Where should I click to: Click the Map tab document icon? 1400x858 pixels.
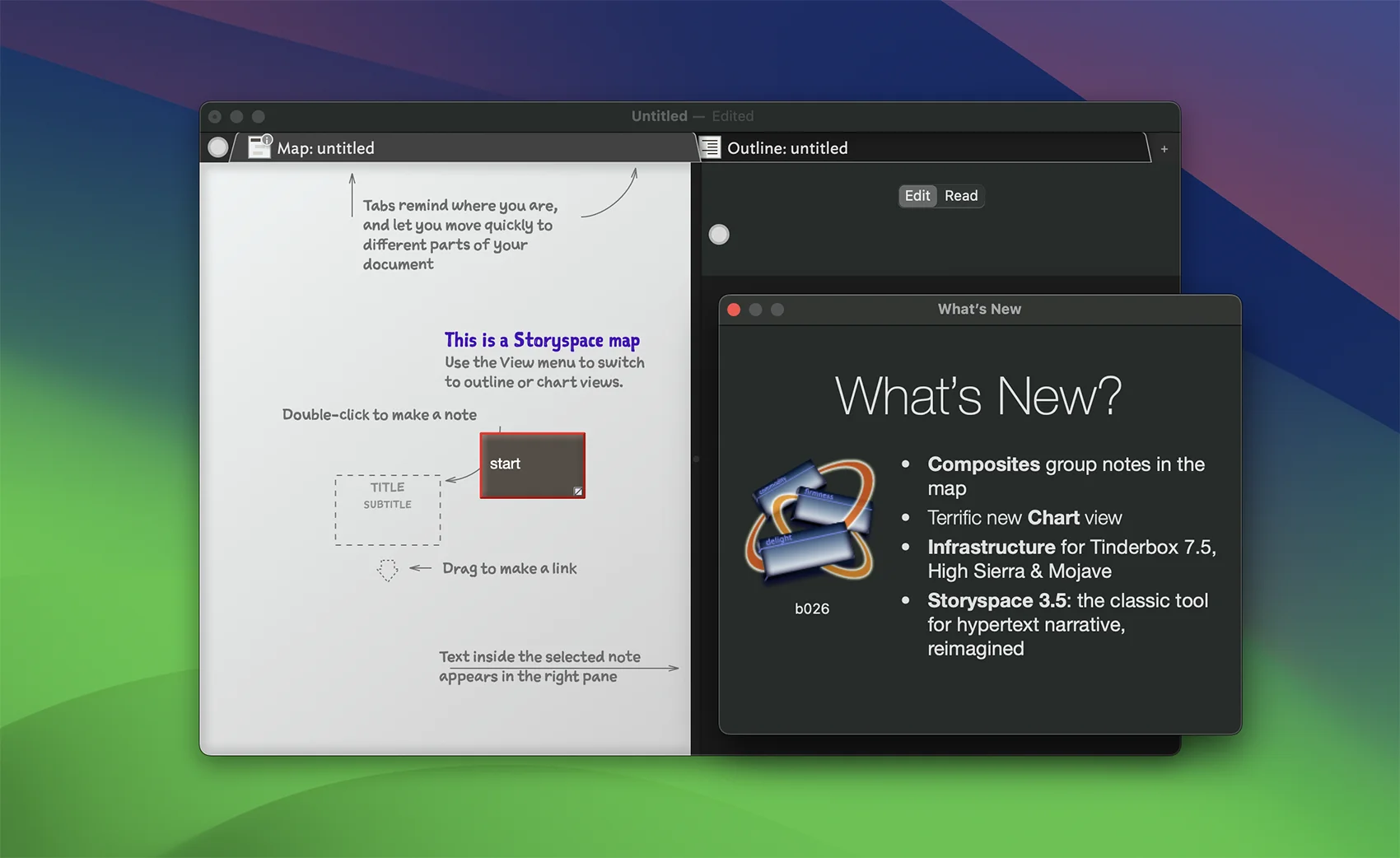(259, 147)
